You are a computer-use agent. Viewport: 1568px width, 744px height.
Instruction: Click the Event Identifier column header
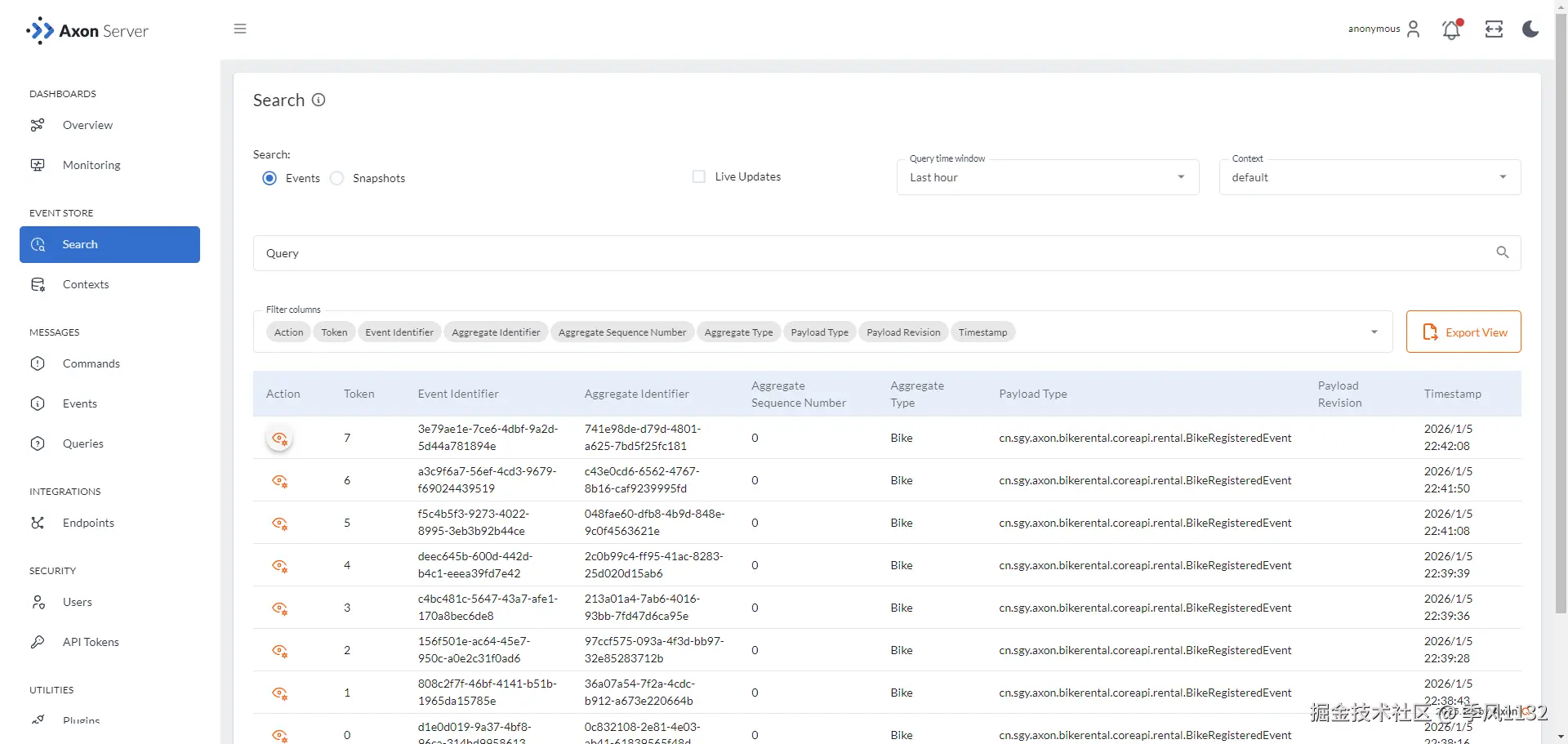[458, 394]
